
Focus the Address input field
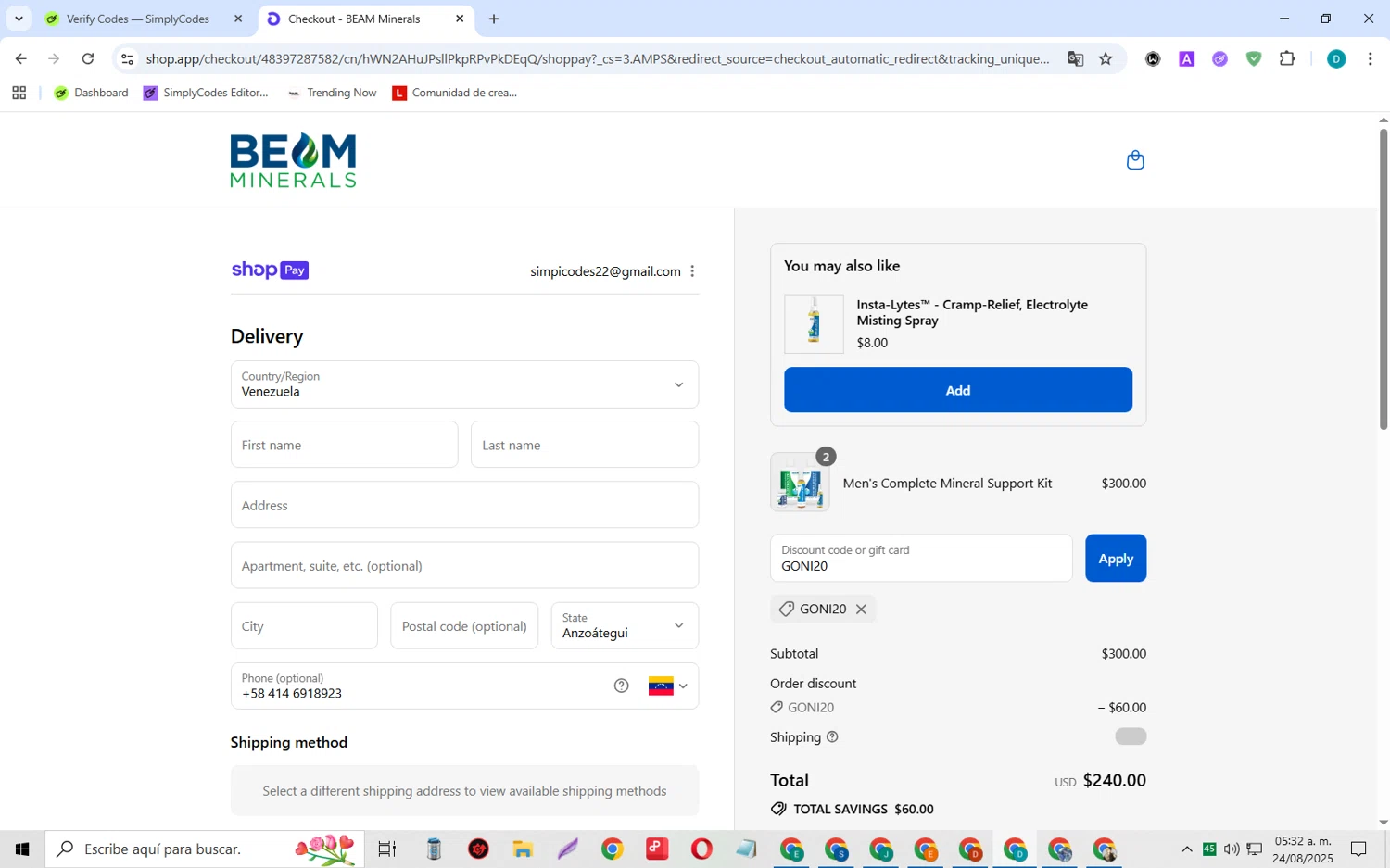tap(464, 505)
